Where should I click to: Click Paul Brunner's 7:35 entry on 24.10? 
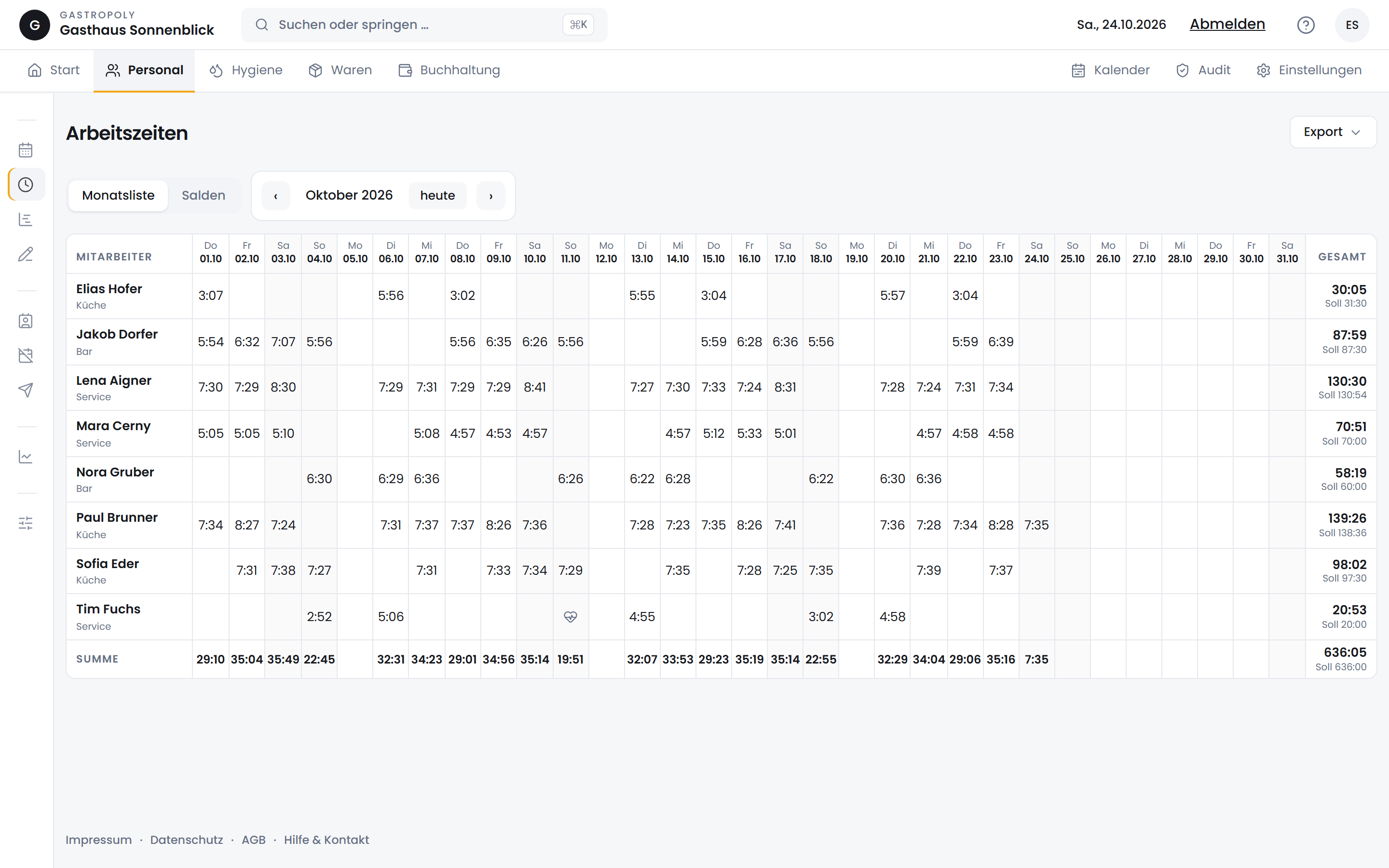click(1036, 525)
